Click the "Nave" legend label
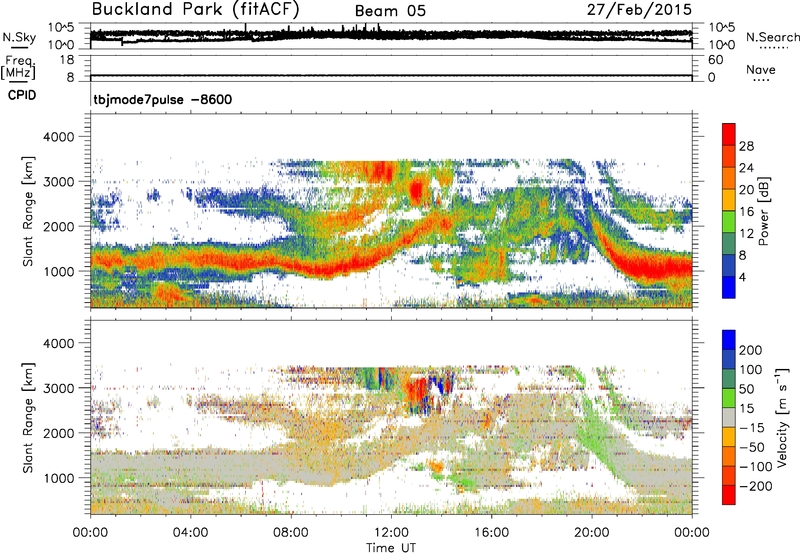Image resolution: width=800 pixels, height=554 pixels. [x=760, y=70]
